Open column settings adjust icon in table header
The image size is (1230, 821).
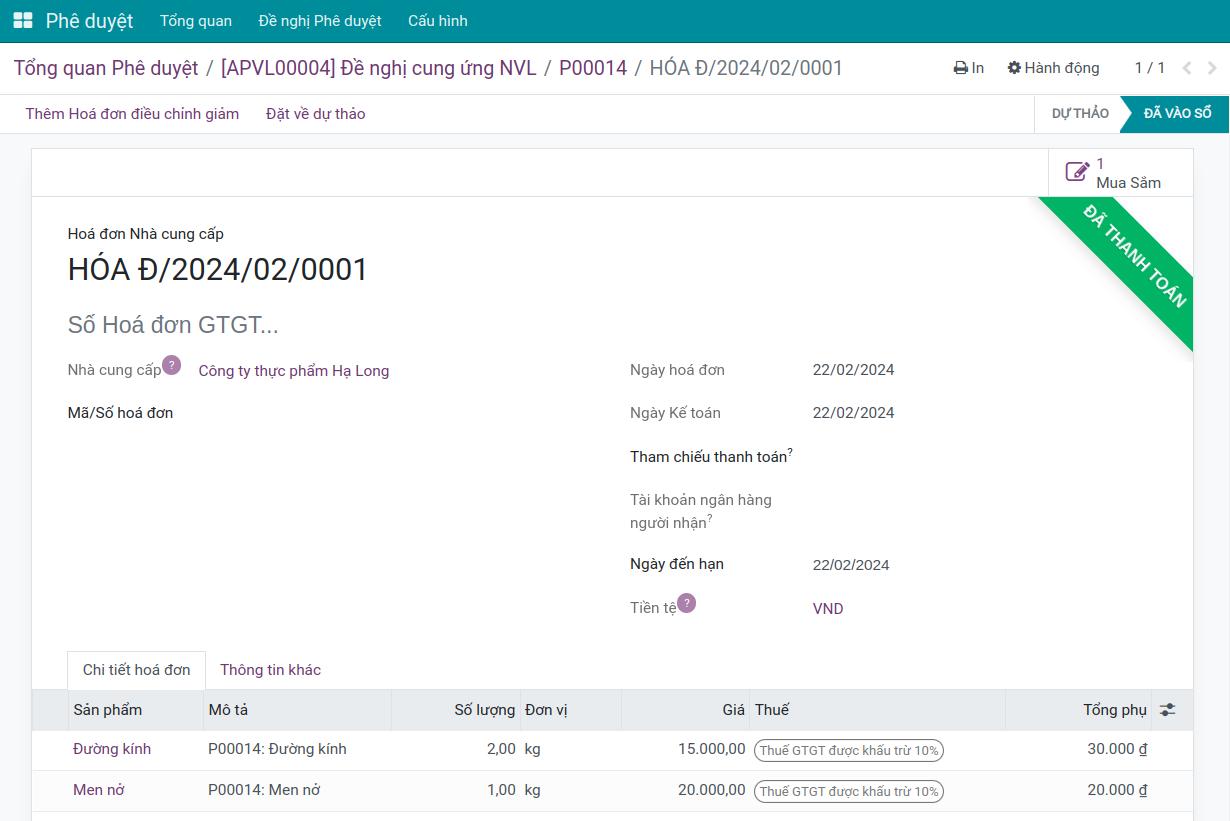1167,710
